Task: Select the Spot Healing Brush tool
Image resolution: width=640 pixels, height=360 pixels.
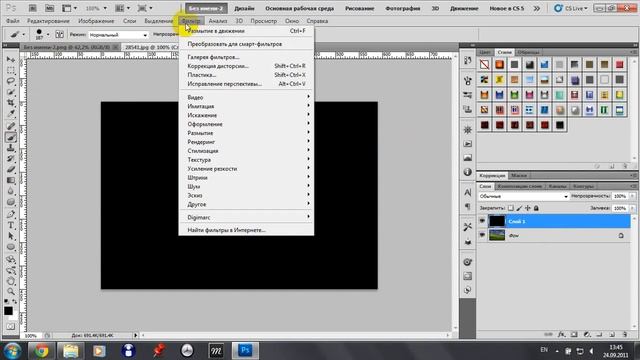Action: tap(11, 127)
